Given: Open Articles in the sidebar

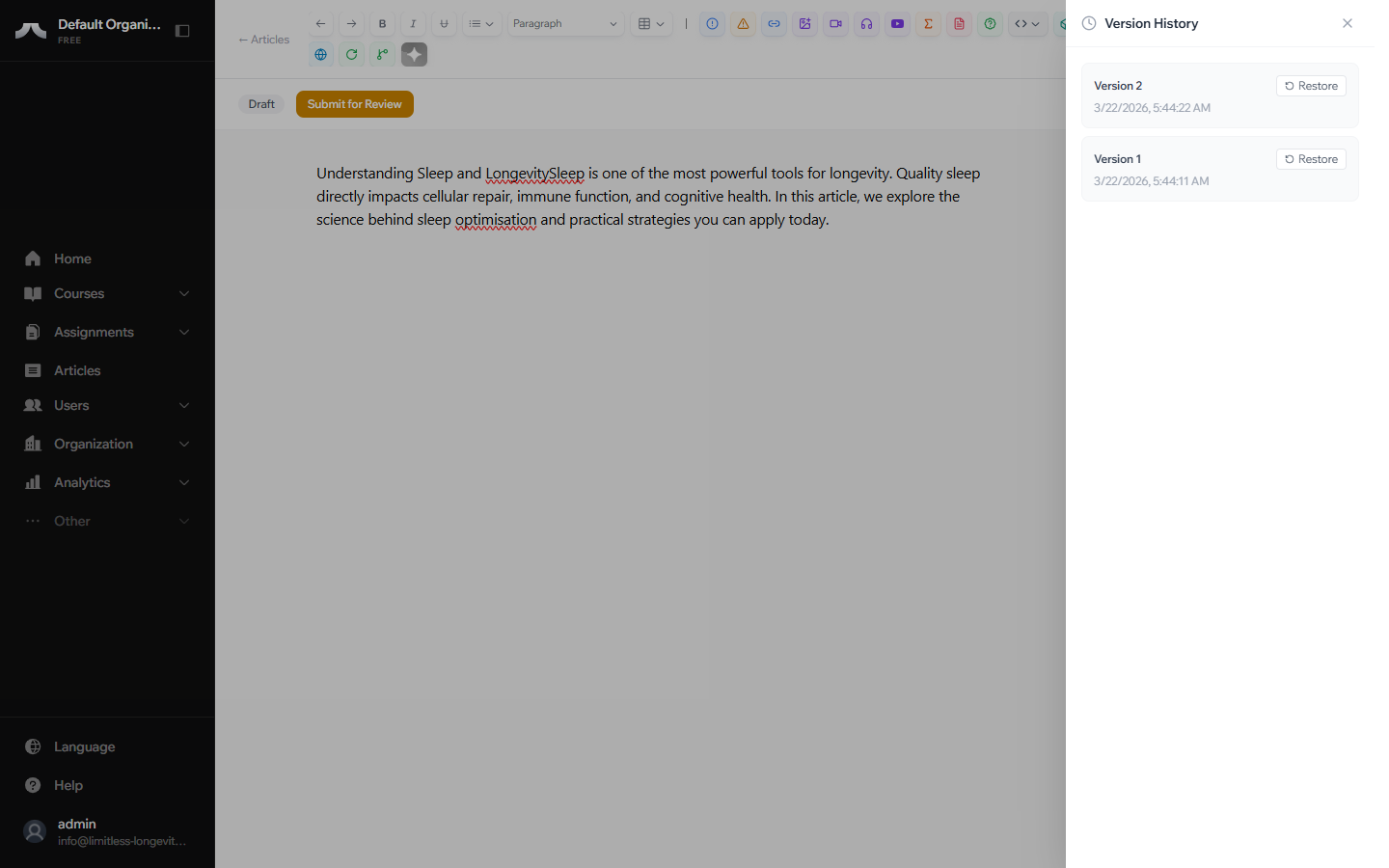Looking at the screenshot, I should point(77,370).
